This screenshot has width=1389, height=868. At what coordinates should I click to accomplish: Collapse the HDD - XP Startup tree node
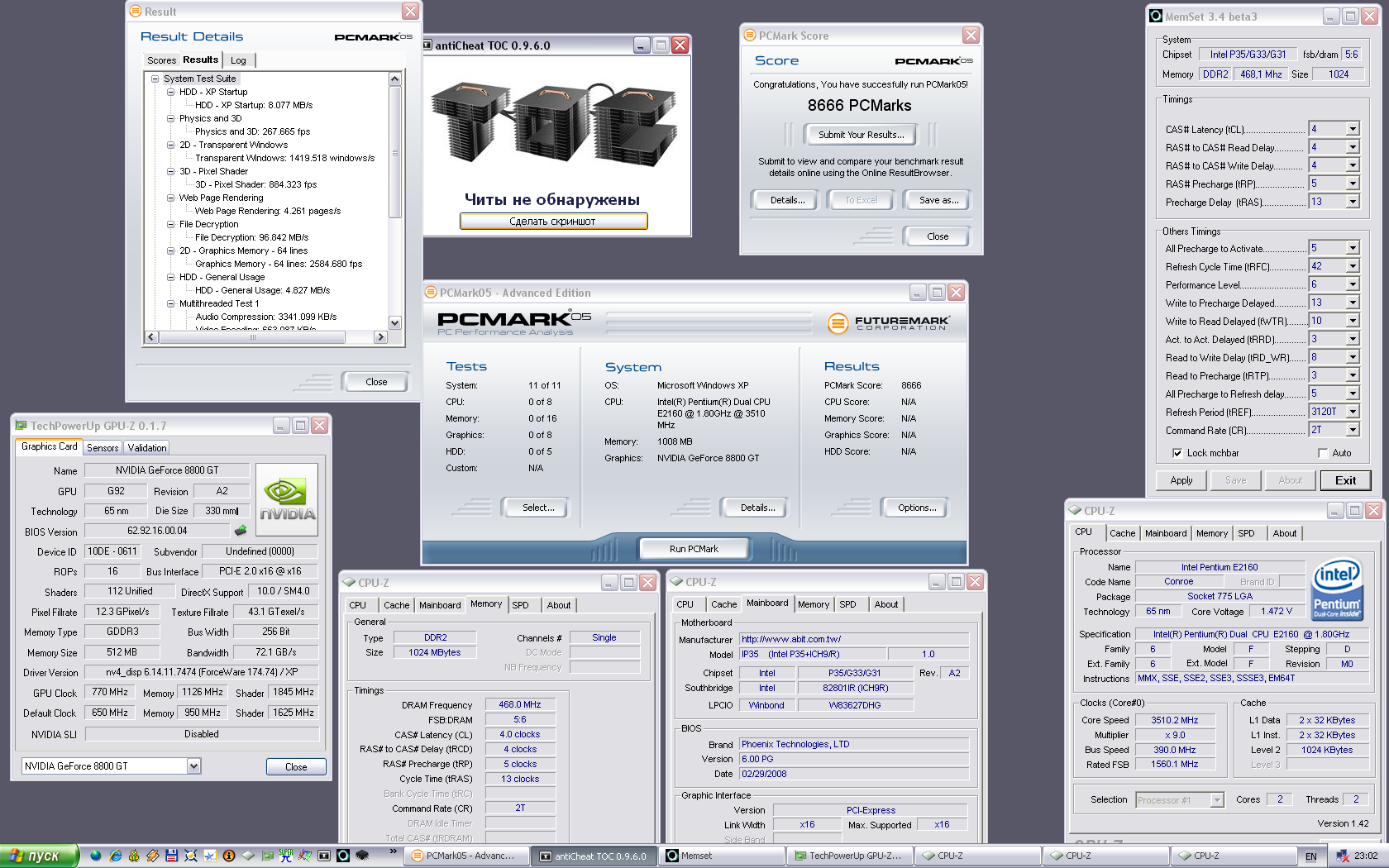tap(170, 92)
